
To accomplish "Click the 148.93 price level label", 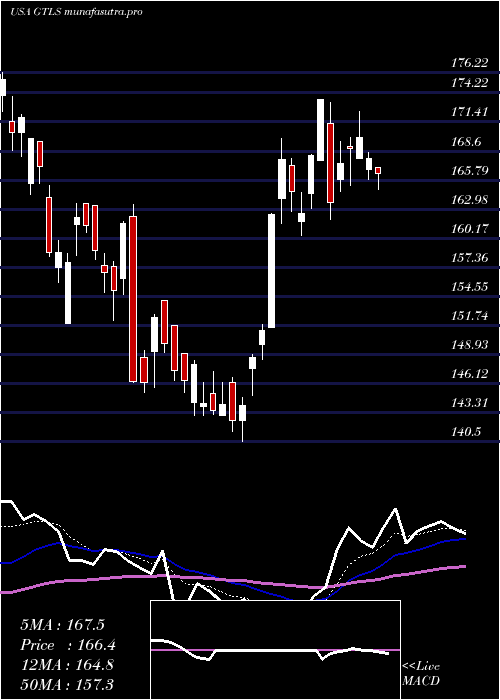I will 469,345.
